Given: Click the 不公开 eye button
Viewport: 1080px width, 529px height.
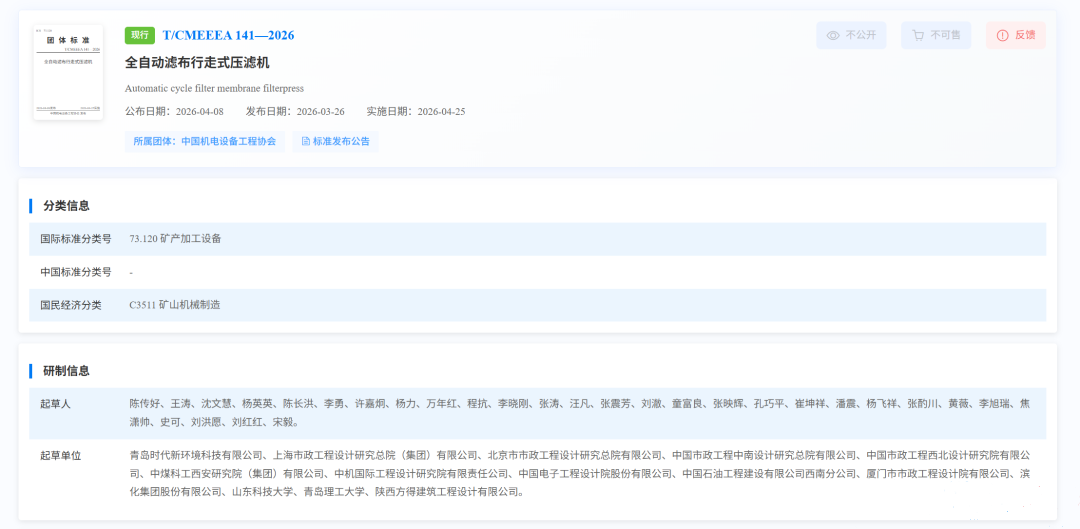Looking at the screenshot, I should (x=851, y=35).
